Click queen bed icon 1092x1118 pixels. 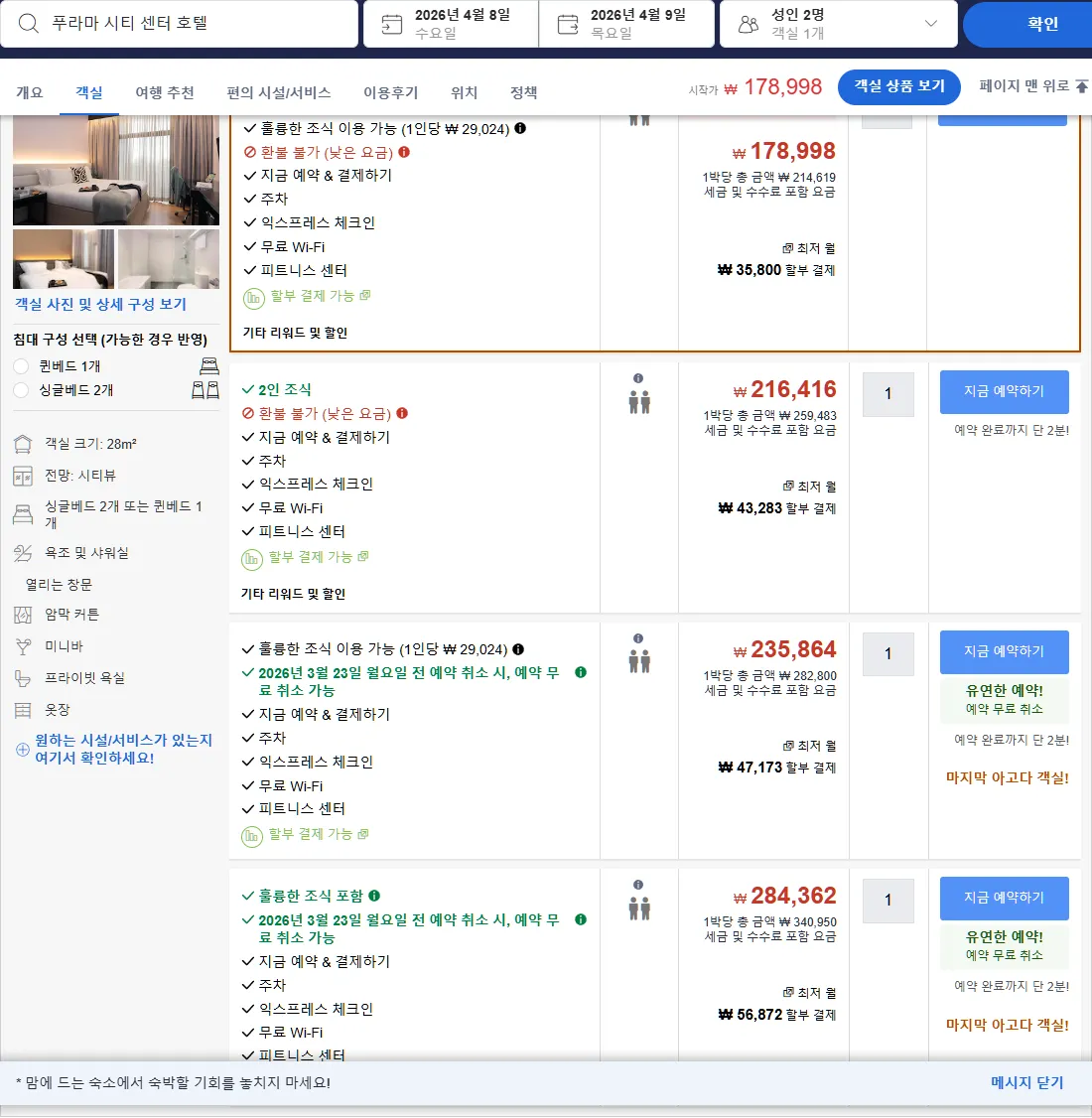pyautogui.click(x=209, y=365)
